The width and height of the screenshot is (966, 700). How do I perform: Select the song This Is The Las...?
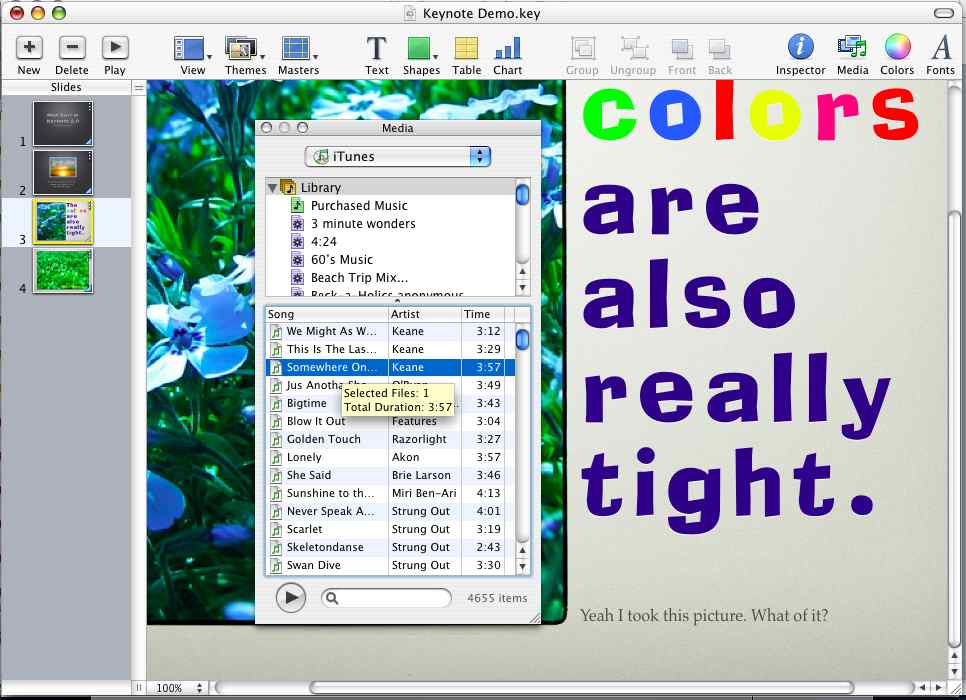tap(391, 349)
